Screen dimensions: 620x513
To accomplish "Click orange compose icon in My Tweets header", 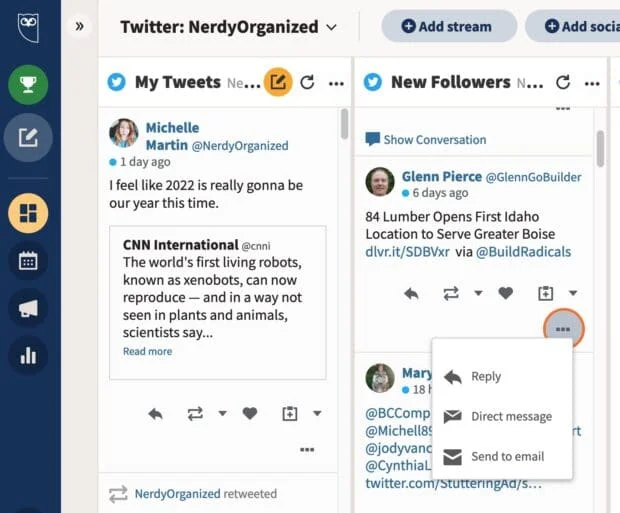I will 278,82.
